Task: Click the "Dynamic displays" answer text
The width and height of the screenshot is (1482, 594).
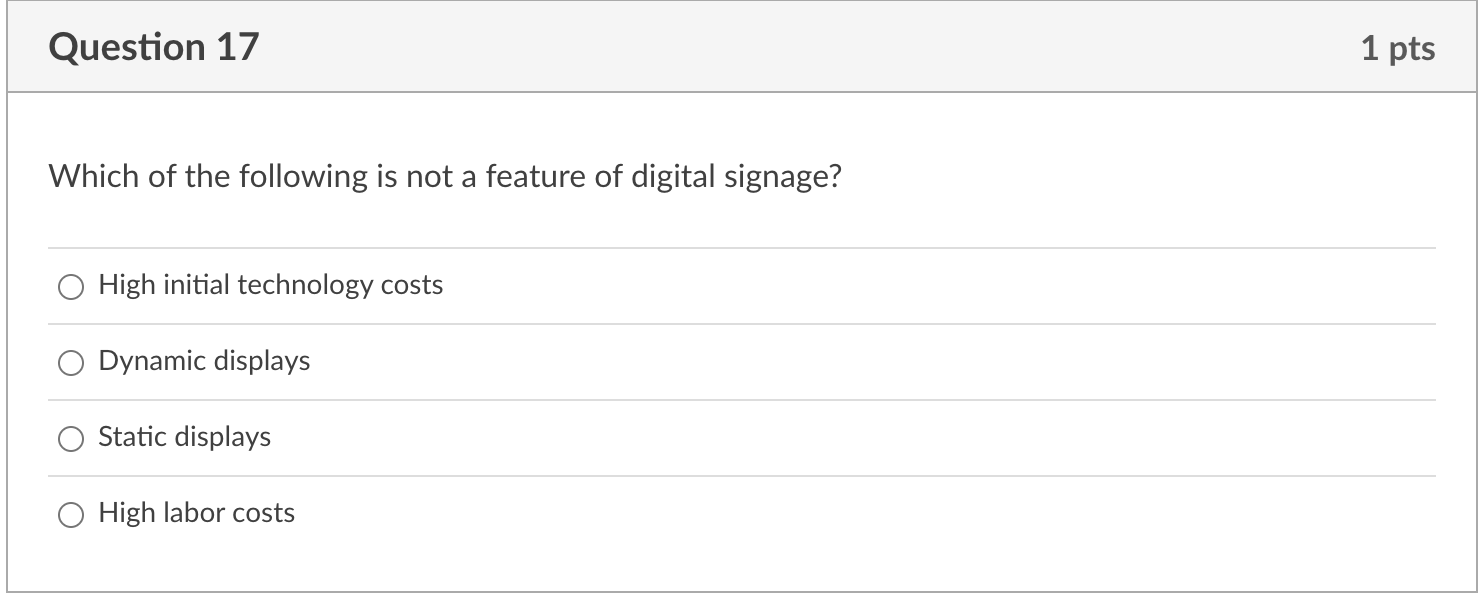Action: pos(204,361)
